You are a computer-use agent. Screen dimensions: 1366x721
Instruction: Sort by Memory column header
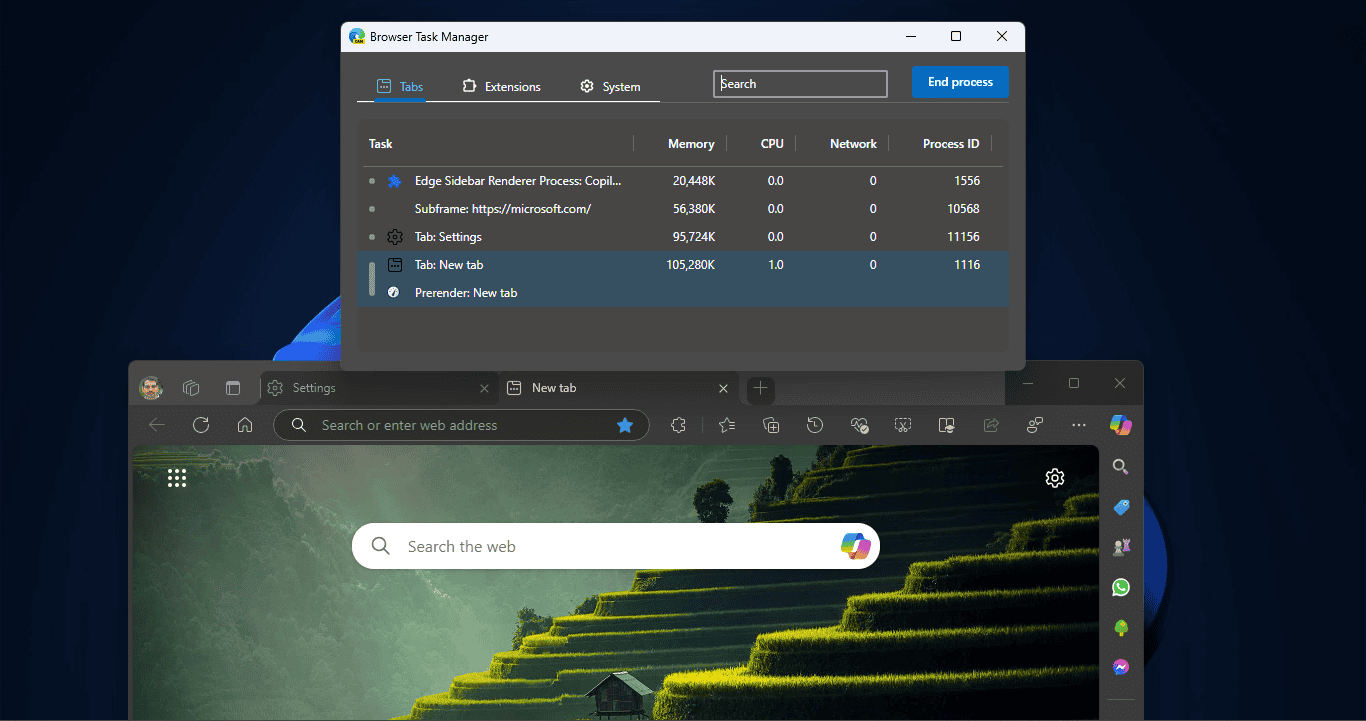click(x=691, y=144)
